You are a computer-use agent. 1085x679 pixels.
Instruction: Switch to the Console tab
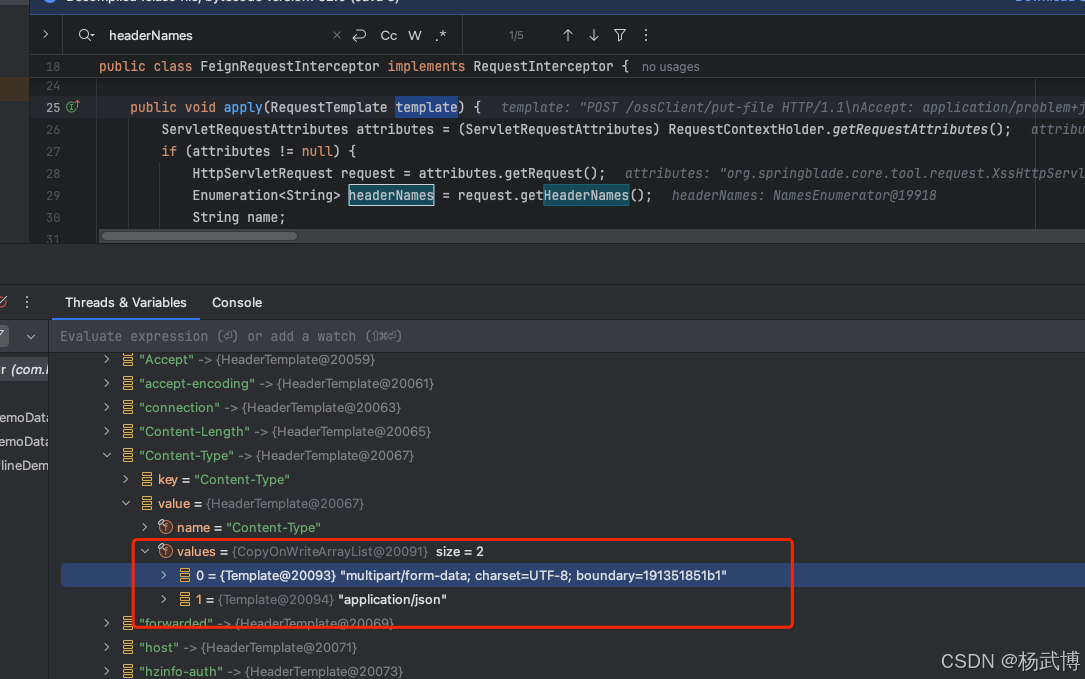pos(237,302)
